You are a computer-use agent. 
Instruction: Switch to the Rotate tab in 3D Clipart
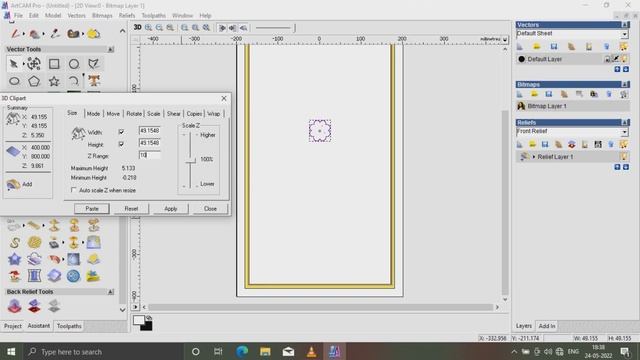[x=134, y=114]
